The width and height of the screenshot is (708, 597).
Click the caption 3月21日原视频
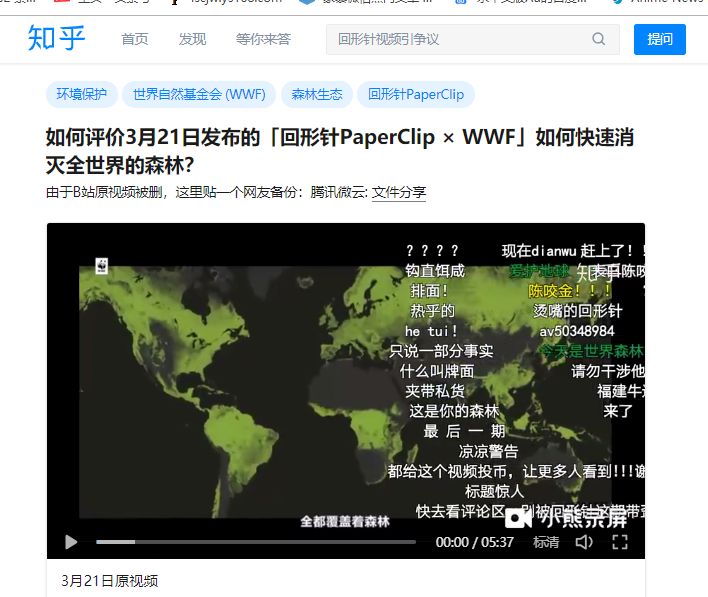[x=110, y=581]
